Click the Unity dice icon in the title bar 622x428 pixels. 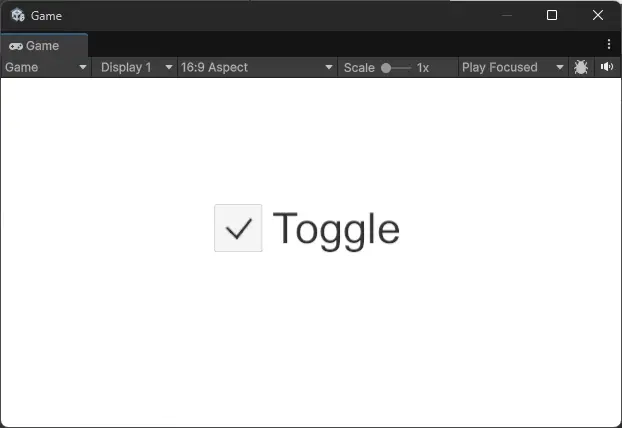click(18, 15)
